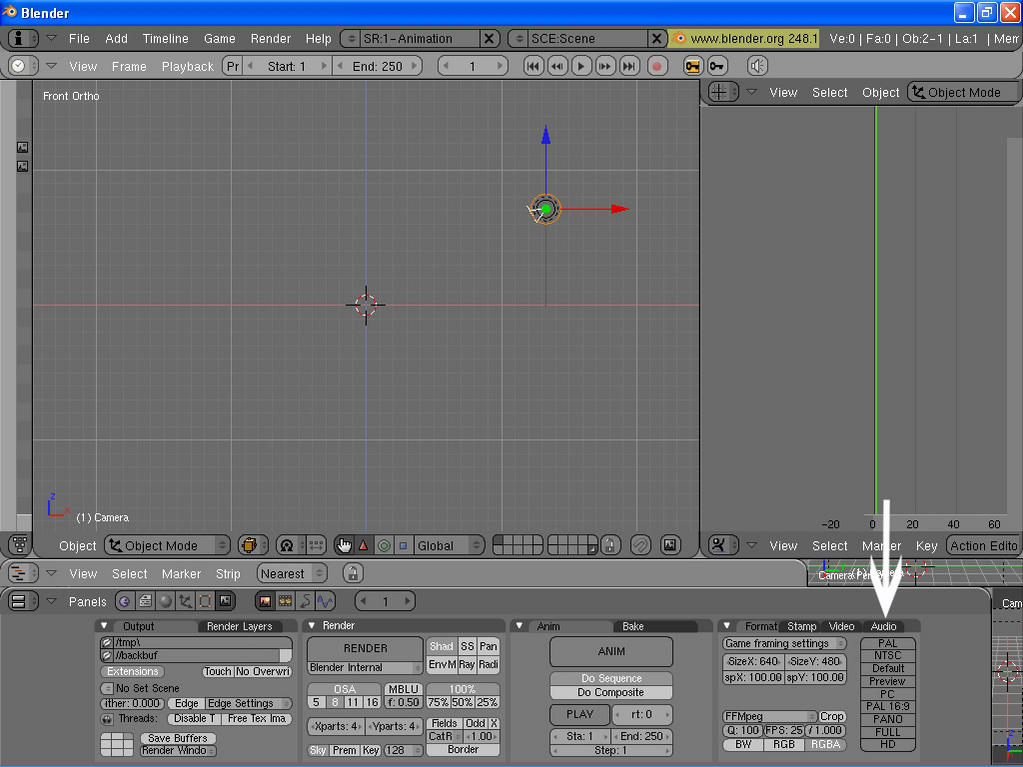This screenshot has width=1023, height=767.
Task: Toggle Fields rendering option
Action: pyautogui.click(x=444, y=723)
